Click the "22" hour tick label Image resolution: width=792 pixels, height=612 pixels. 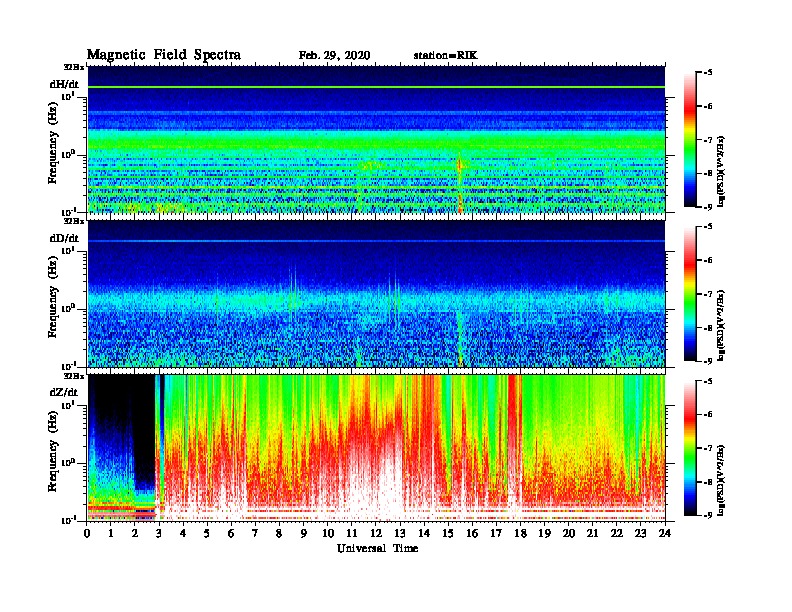point(617,533)
